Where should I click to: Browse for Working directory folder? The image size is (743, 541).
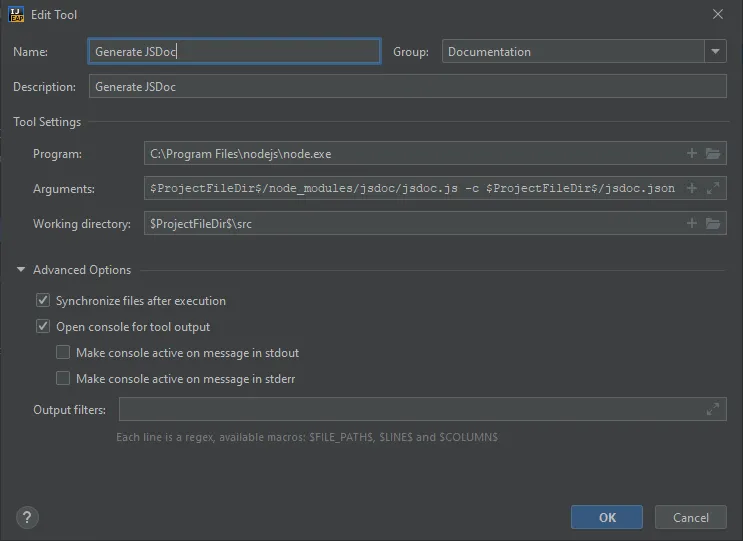[713, 223]
